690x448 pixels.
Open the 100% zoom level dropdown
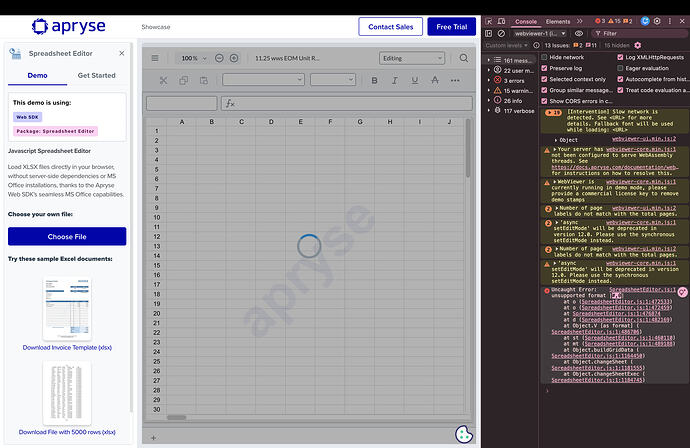coord(194,58)
